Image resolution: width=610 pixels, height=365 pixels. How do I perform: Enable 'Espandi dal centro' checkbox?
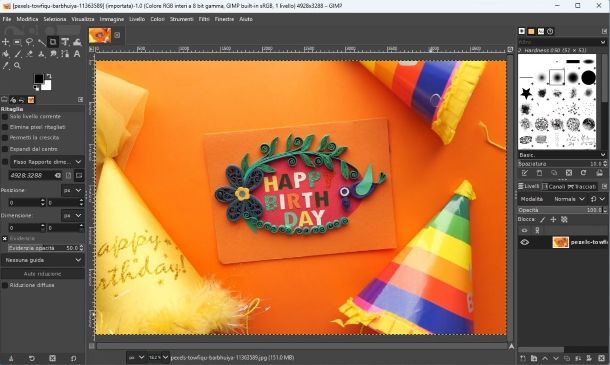point(5,149)
